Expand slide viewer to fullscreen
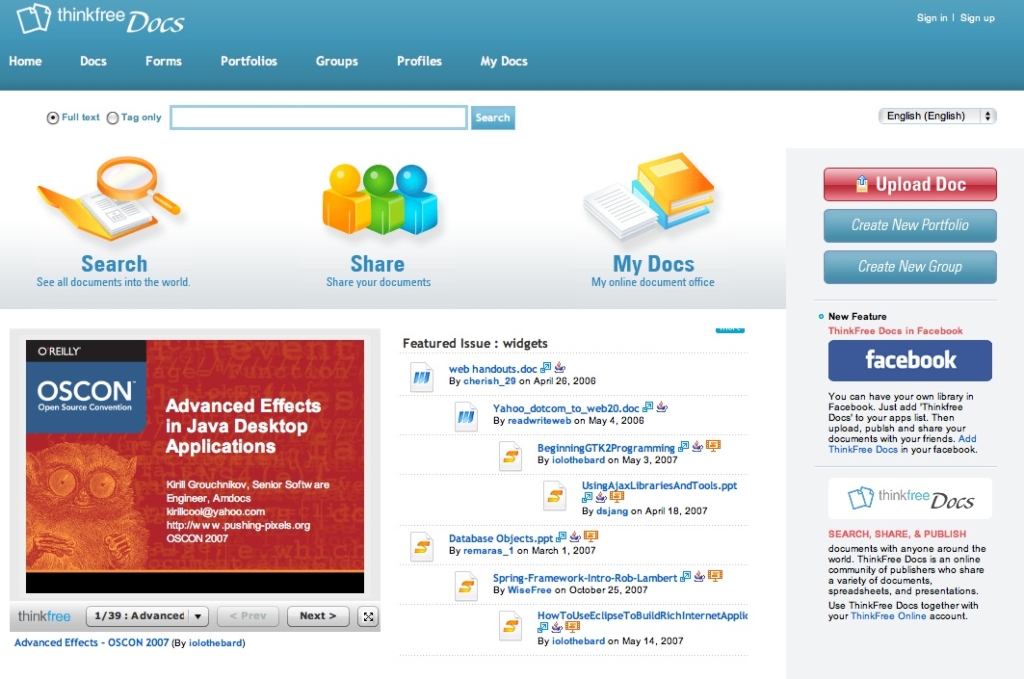Viewport: 1024px width, 679px height. click(x=368, y=616)
